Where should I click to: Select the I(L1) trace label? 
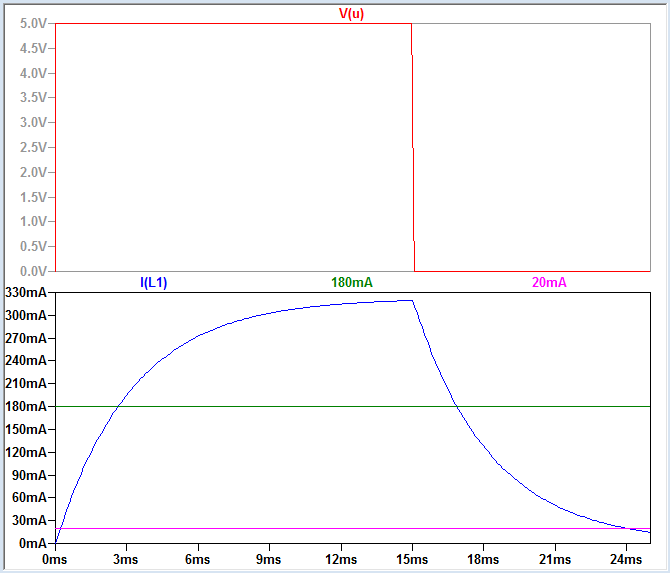tap(153, 282)
